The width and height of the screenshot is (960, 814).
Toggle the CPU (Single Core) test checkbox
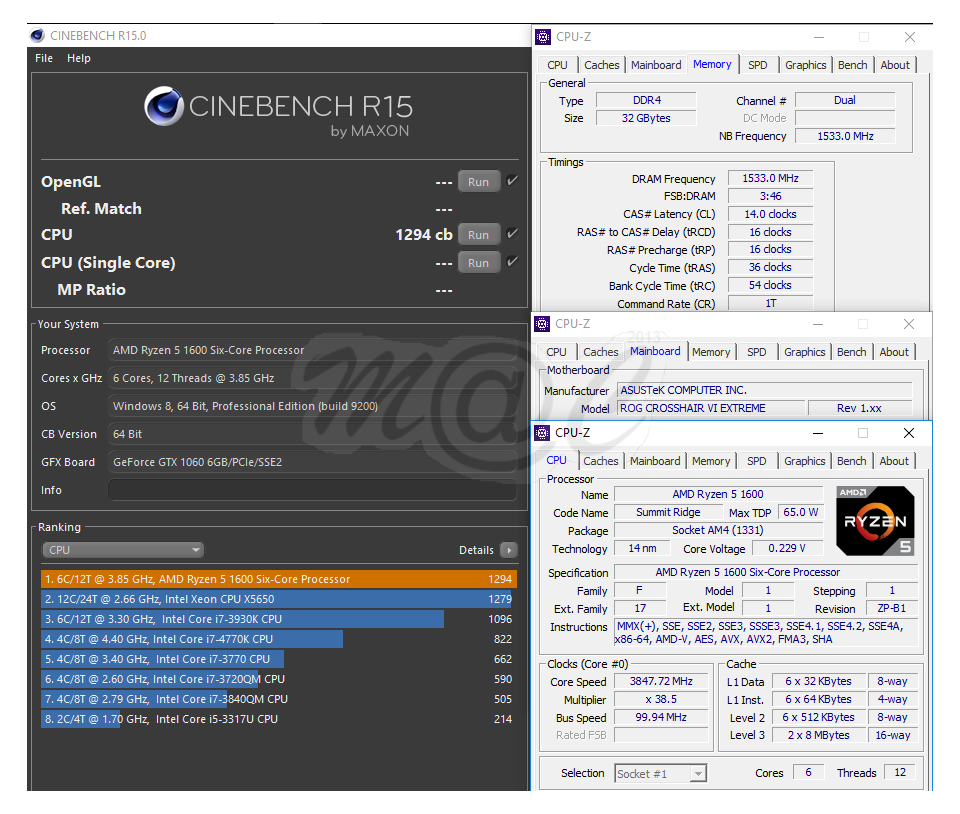(x=512, y=261)
